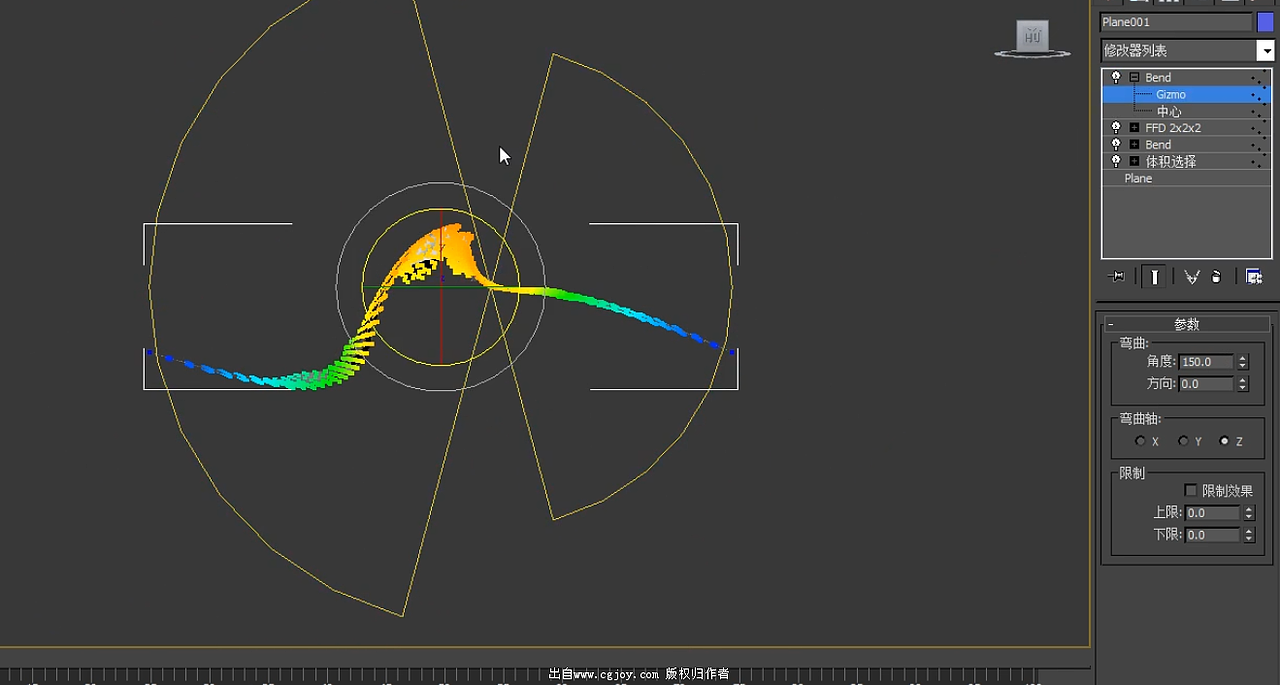
Task: Collapse the 参数 rollout header
Action: pyautogui.click(x=1186, y=324)
